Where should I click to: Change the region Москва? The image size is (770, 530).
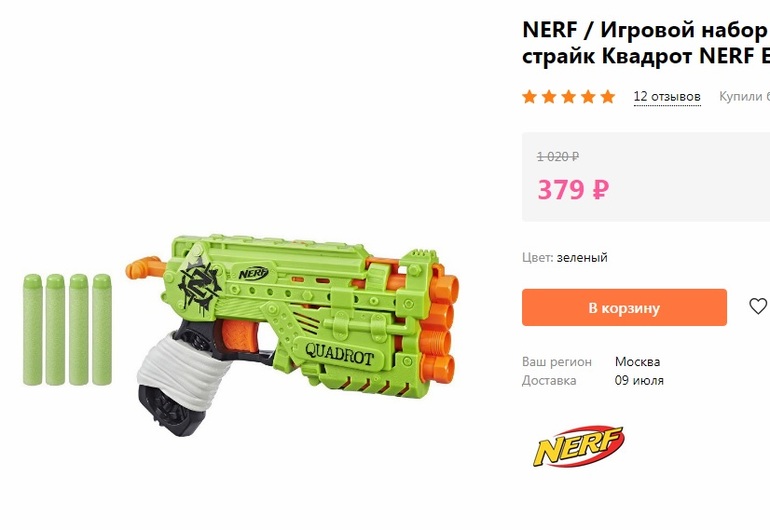[x=637, y=362]
